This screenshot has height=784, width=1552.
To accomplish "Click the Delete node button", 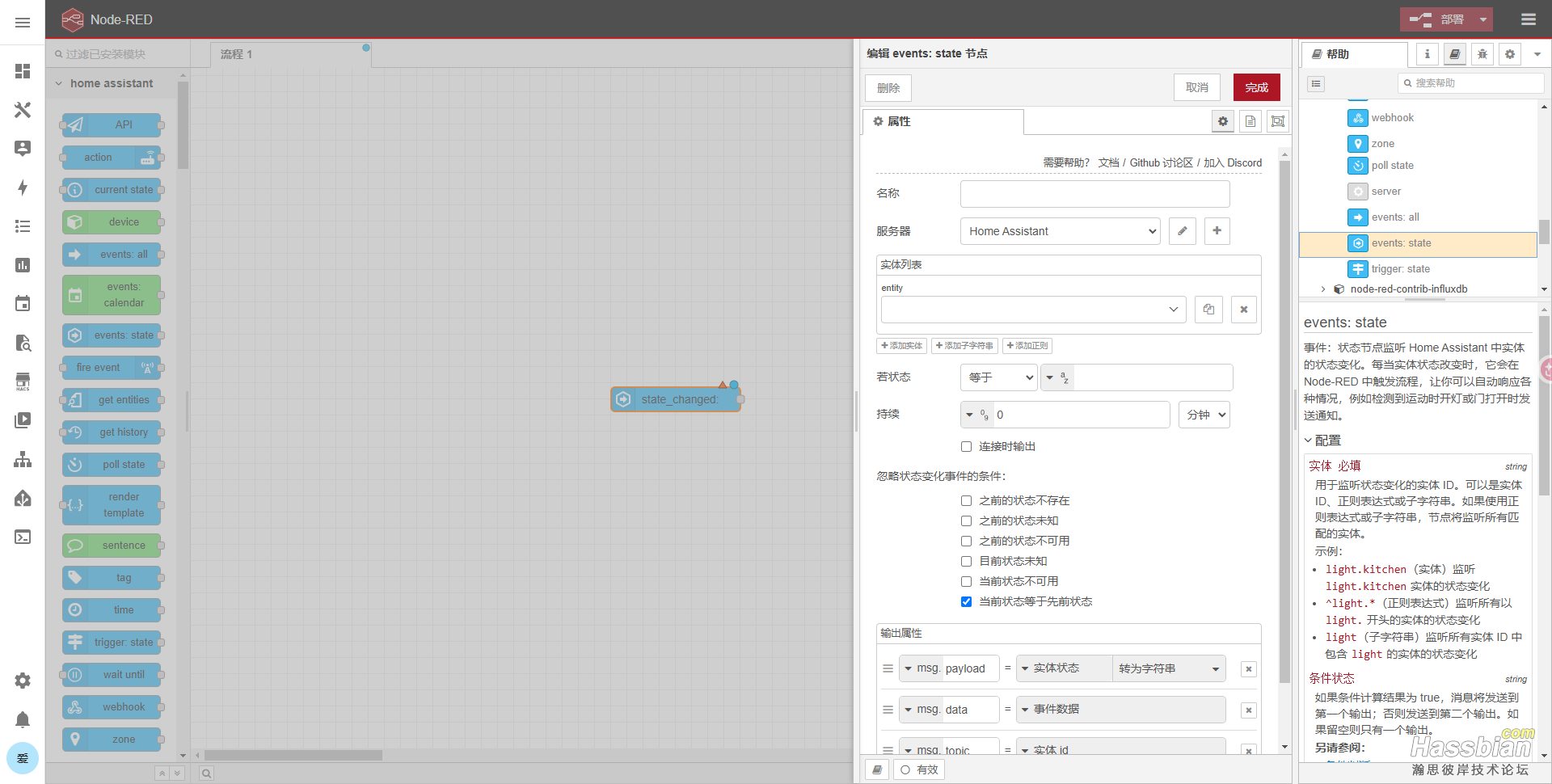I will (888, 88).
